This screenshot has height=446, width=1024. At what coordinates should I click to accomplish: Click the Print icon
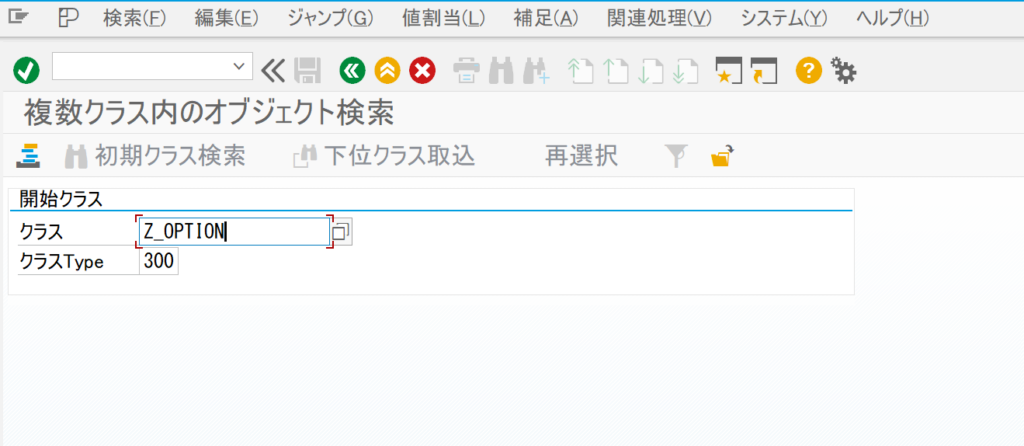tap(467, 71)
